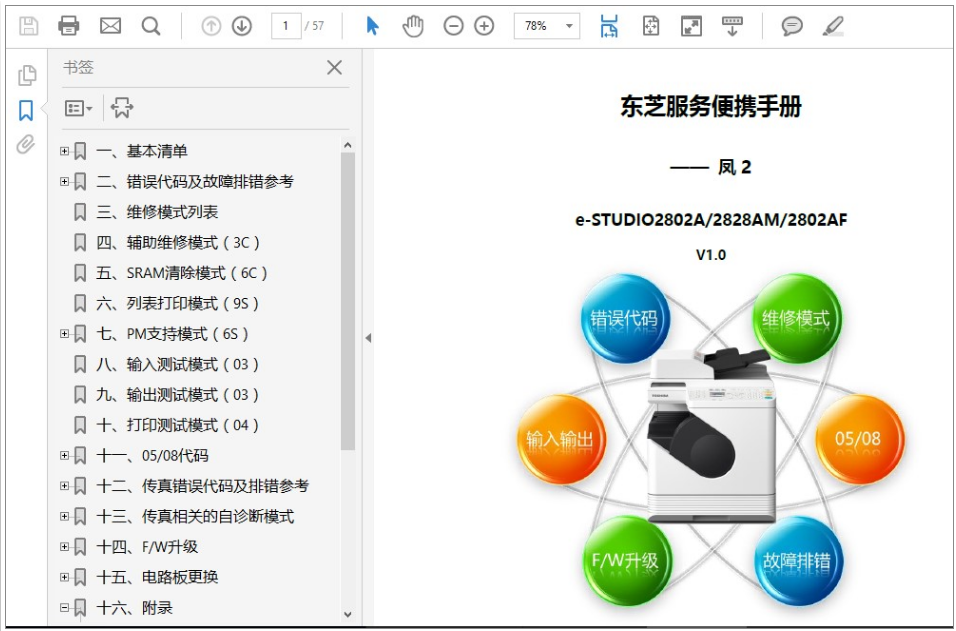
Task: Open the Find text magnifier tool
Action: 151,26
